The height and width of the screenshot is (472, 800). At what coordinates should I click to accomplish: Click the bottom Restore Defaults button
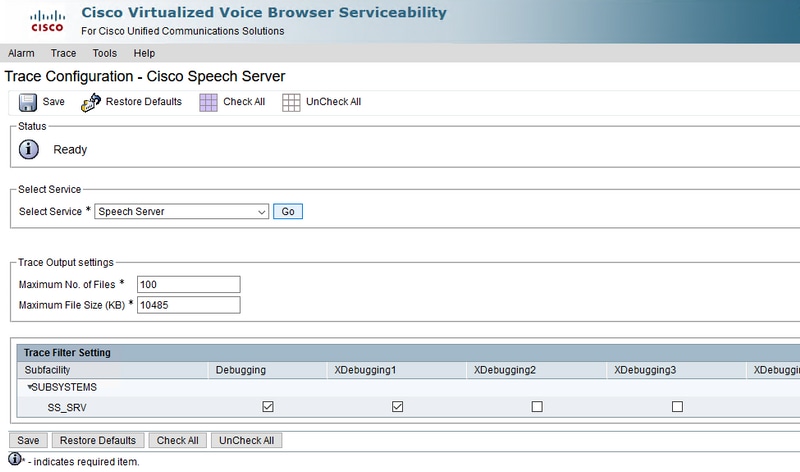[98, 440]
